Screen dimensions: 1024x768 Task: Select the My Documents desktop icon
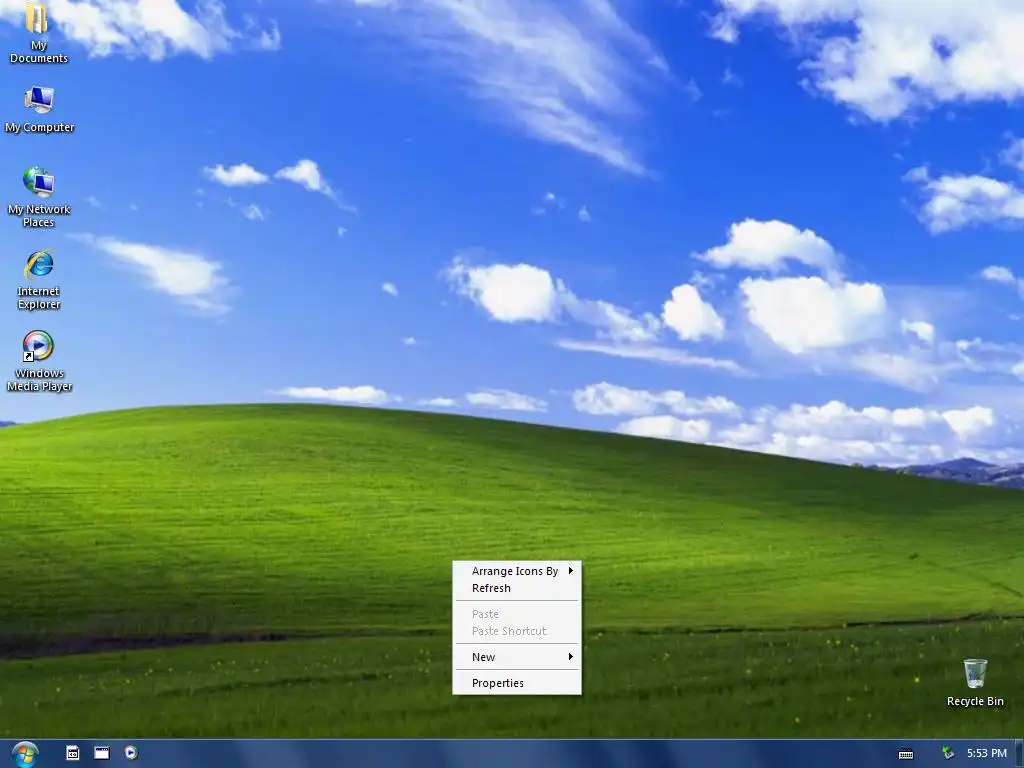coord(38,33)
